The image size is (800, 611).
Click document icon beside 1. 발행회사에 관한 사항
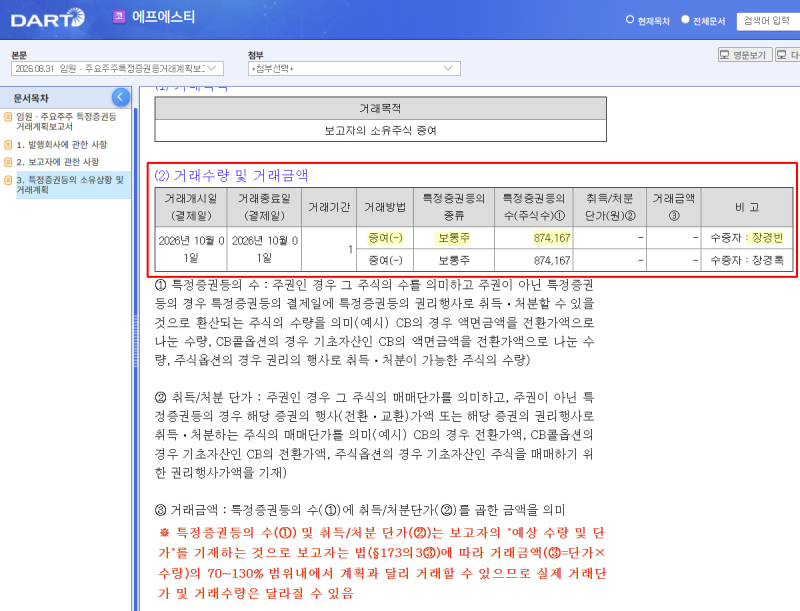[8, 145]
